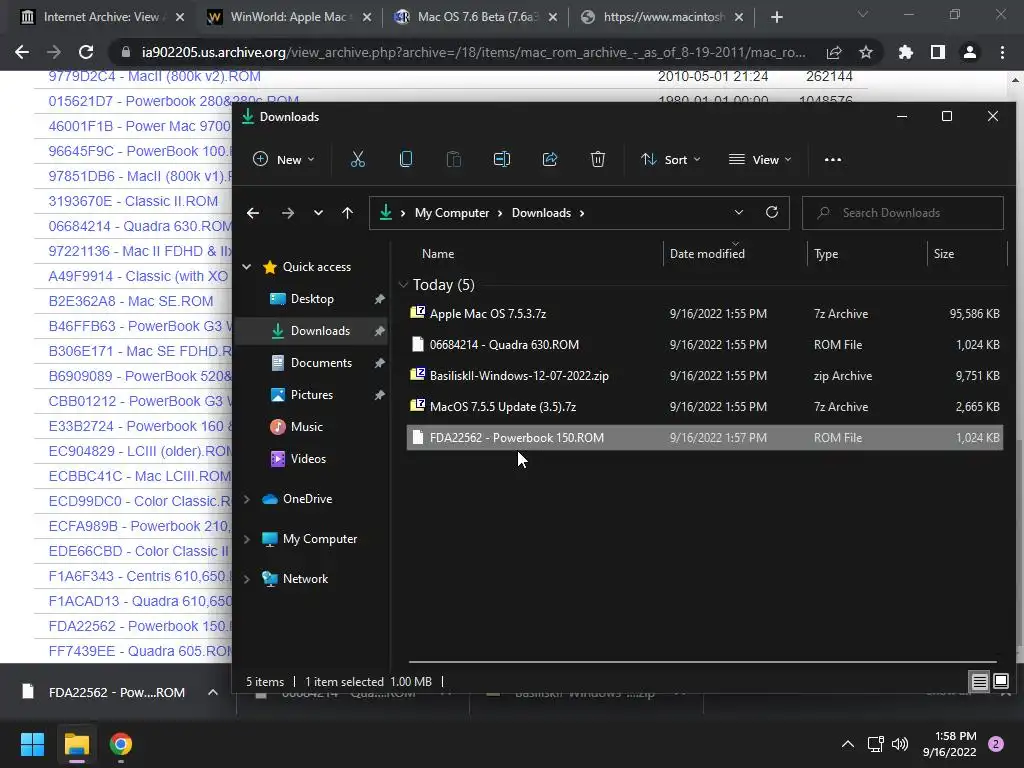Refresh the Downloads folder view
Viewport: 1024px width, 768px height.
772,212
